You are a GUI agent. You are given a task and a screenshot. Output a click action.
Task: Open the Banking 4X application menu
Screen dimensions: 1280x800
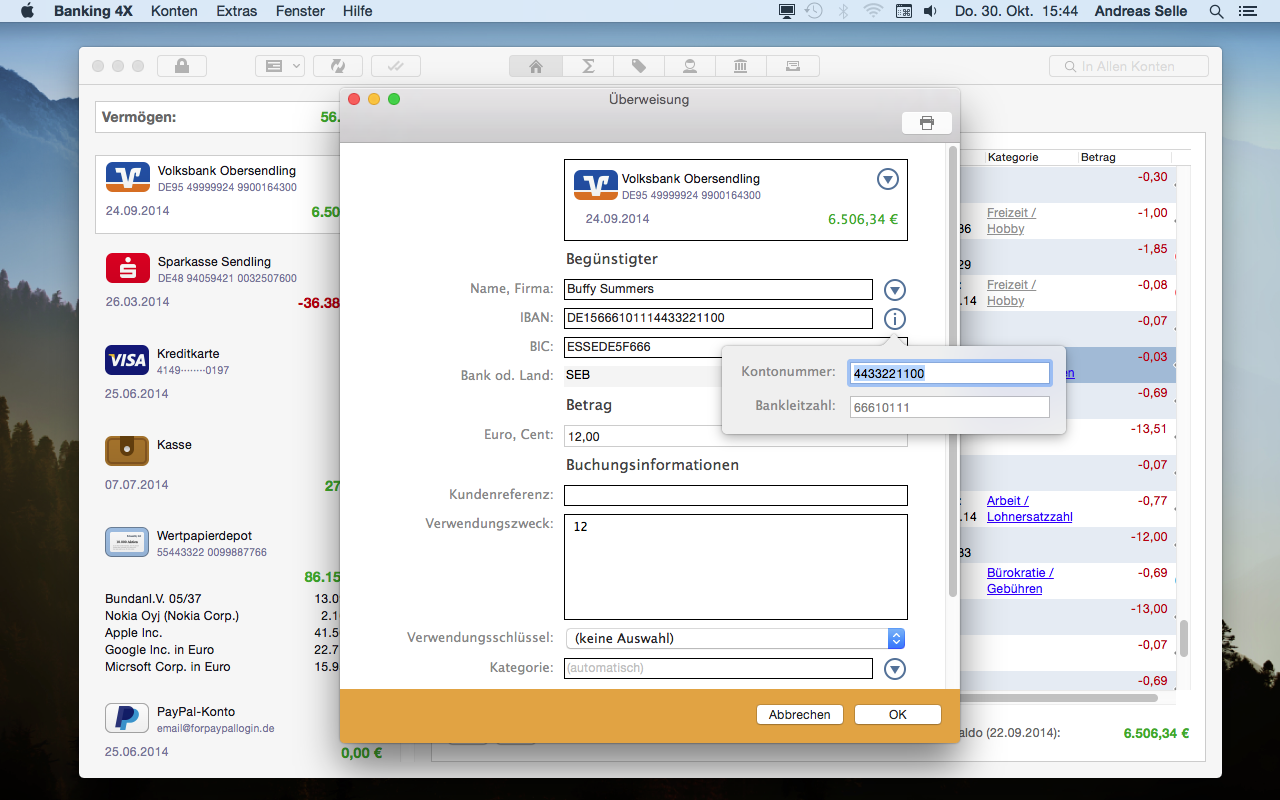93,11
